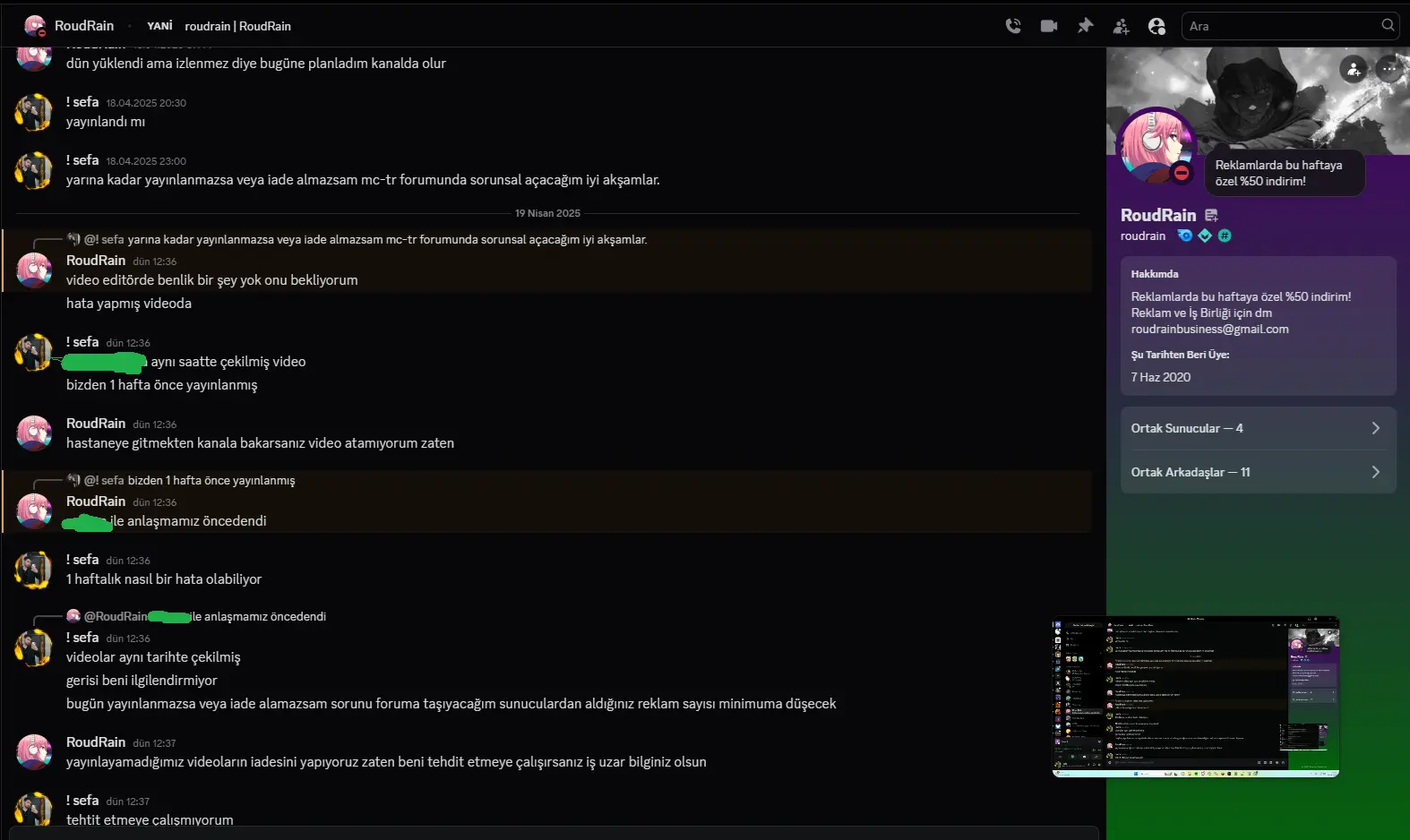Open the three-dots menu on the profile banner
1410x840 pixels.
click(x=1389, y=69)
